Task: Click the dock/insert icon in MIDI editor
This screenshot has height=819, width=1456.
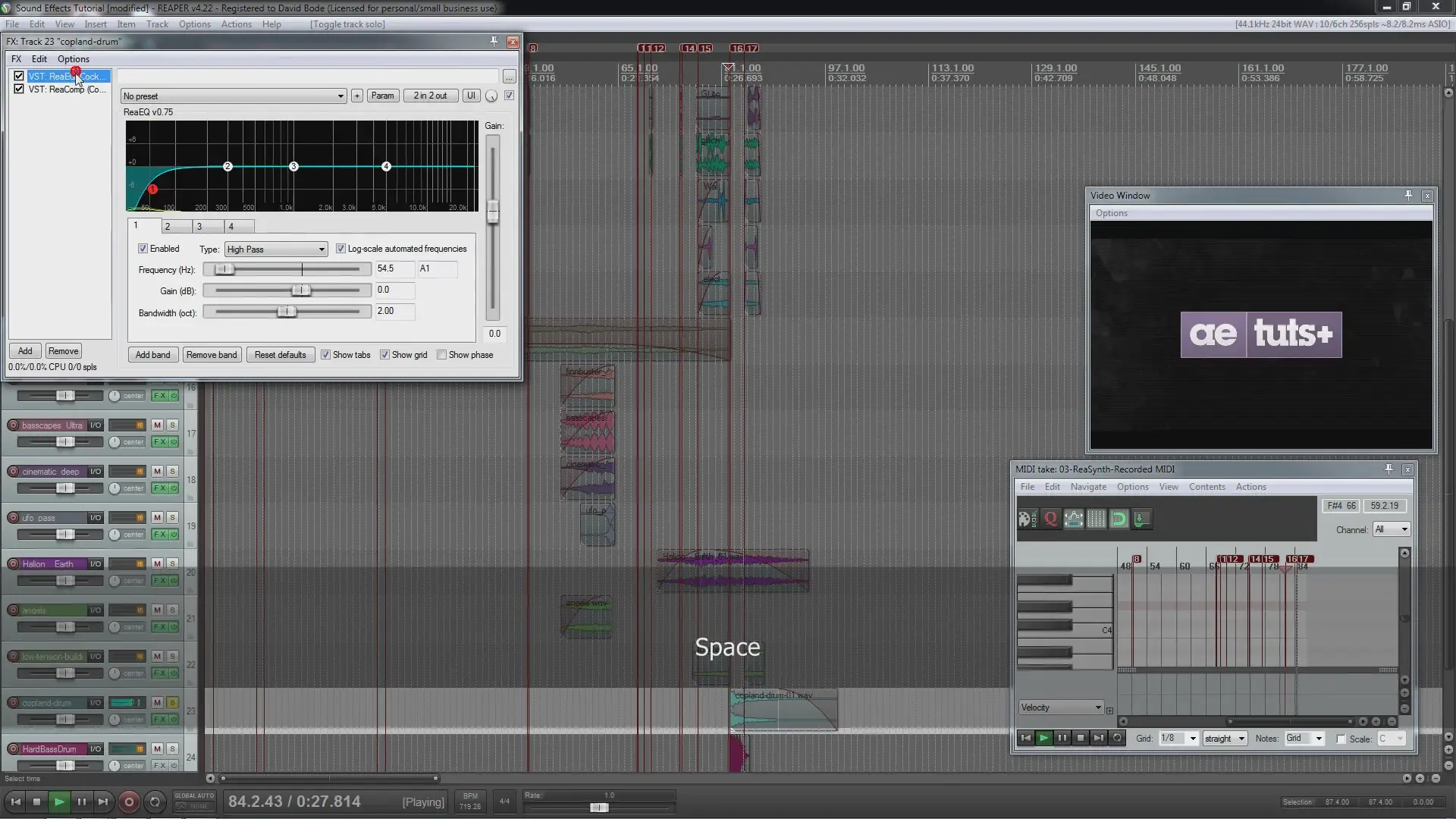Action: tap(1142, 519)
